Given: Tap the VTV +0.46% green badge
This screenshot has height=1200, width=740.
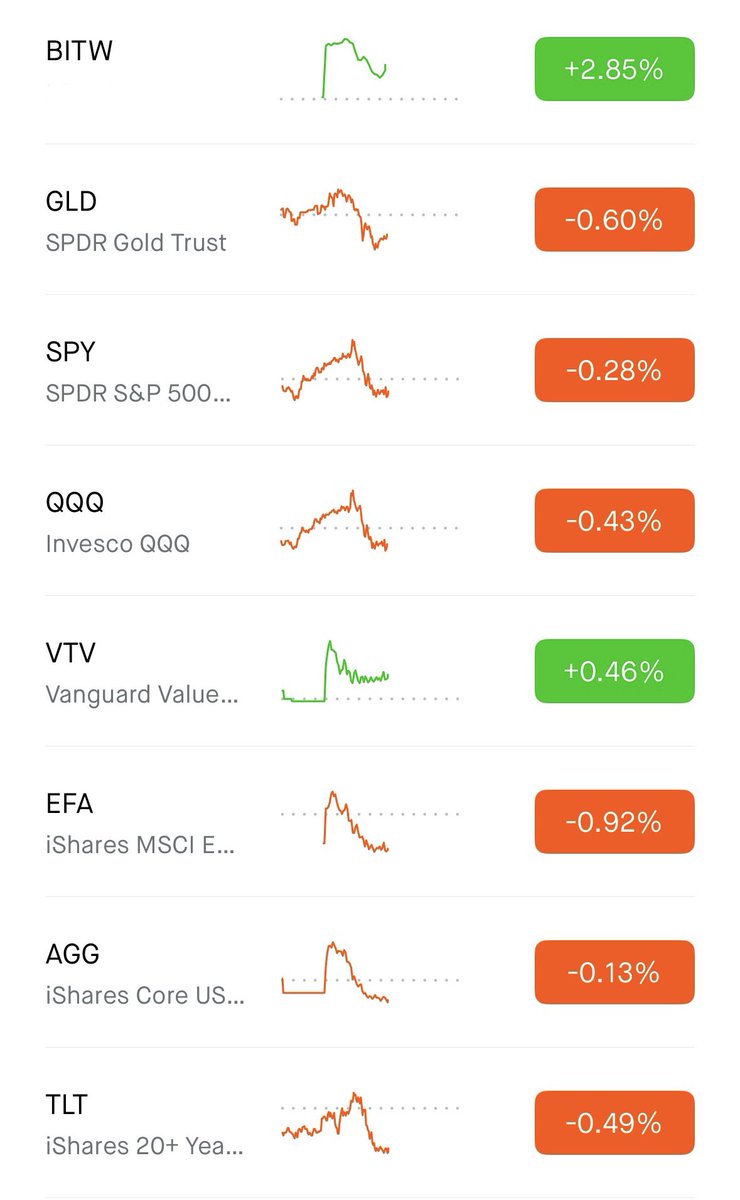Looking at the screenshot, I should click(614, 670).
